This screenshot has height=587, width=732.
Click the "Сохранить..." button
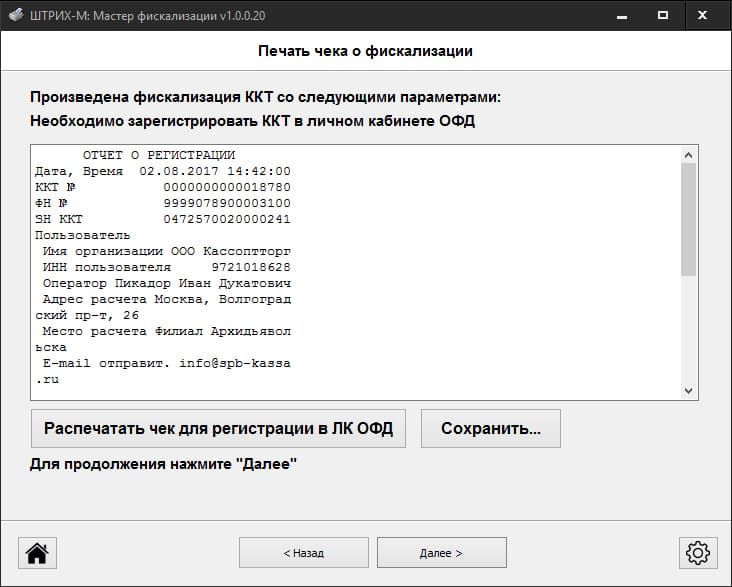pos(491,429)
